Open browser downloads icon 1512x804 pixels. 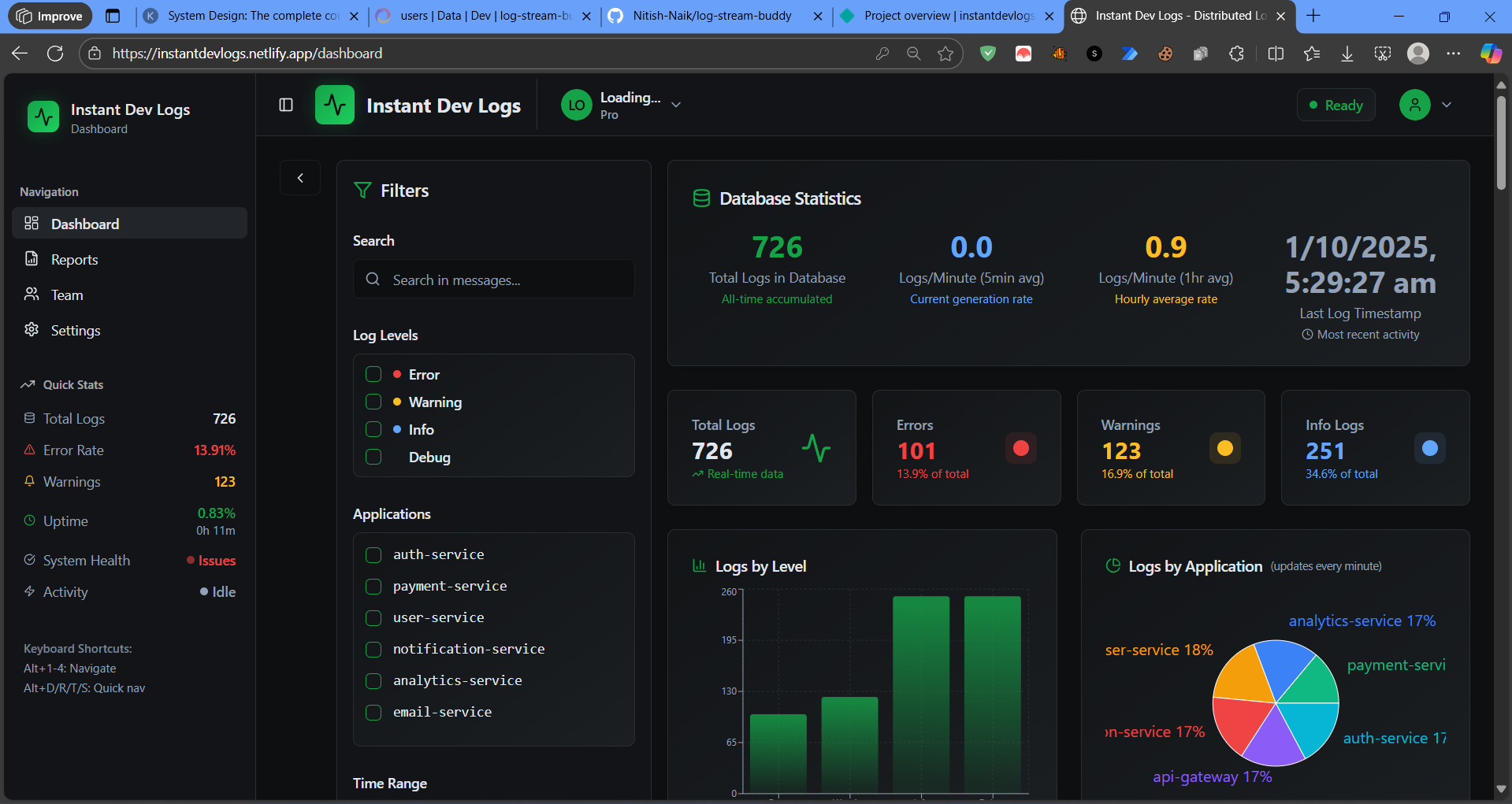pyautogui.click(x=1347, y=54)
